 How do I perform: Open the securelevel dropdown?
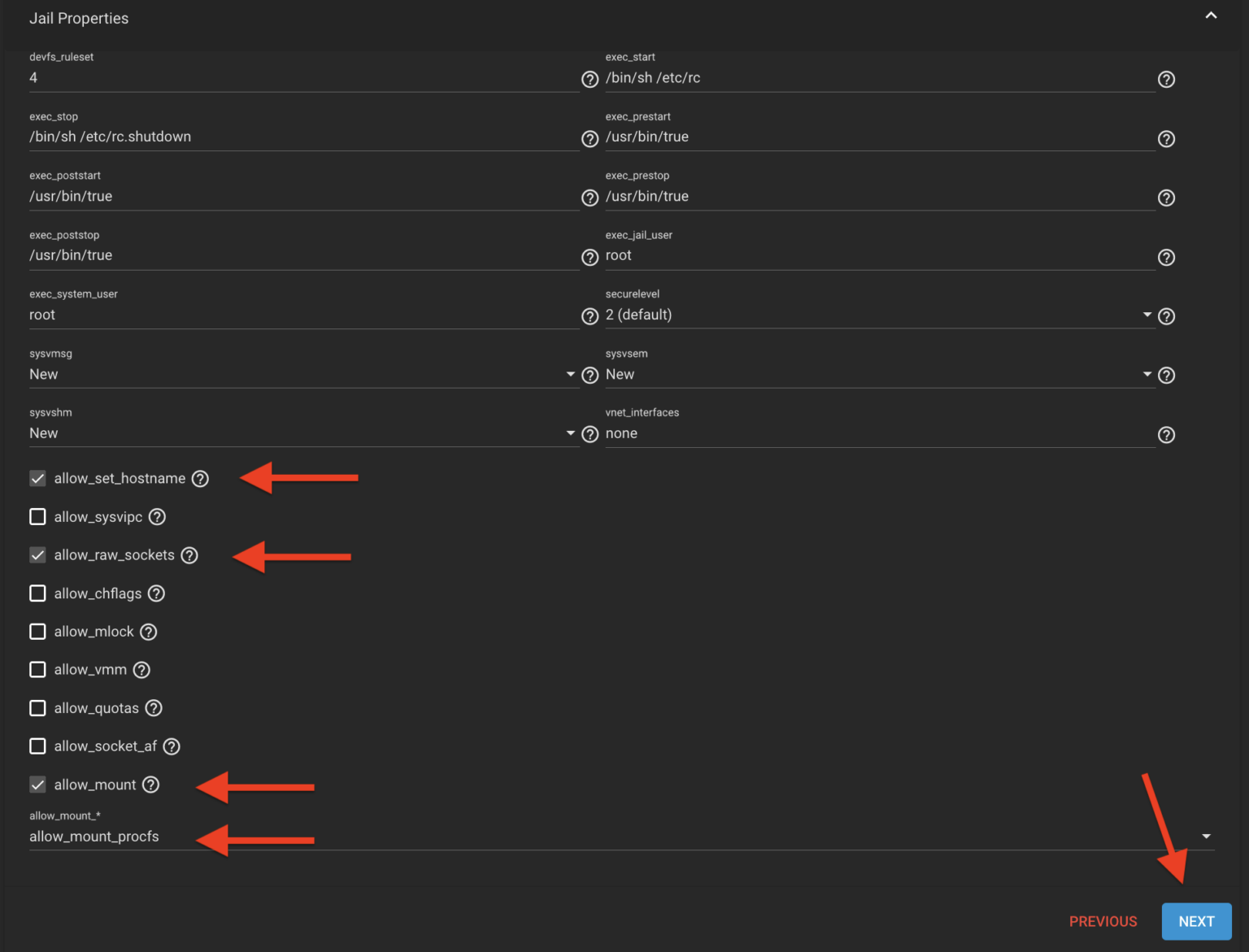click(1147, 315)
